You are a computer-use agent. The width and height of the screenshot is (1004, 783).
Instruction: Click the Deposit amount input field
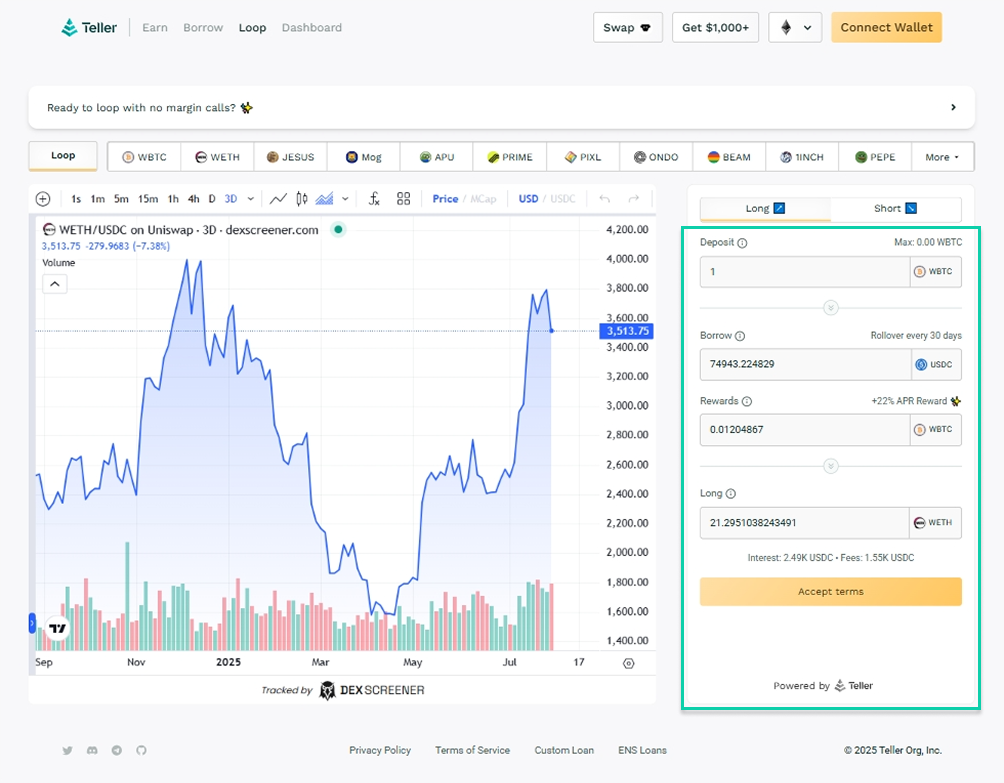(x=805, y=272)
